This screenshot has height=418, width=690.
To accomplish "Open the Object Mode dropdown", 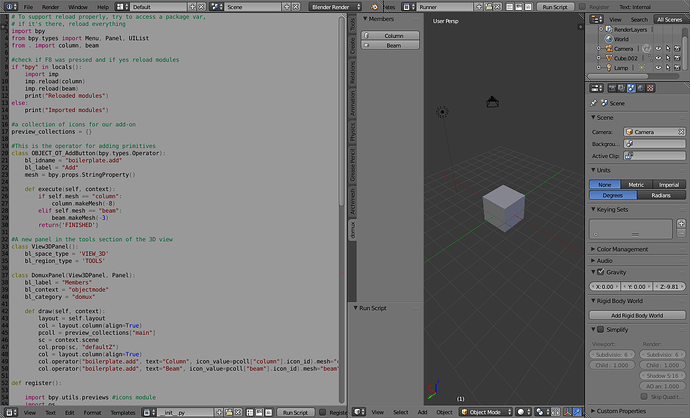I will [486, 412].
